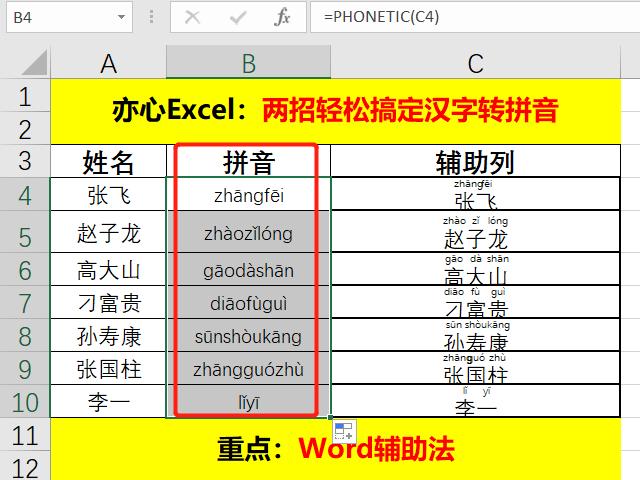The image size is (640, 480).
Task: Select row 12 header
Action: pos(25,466)
